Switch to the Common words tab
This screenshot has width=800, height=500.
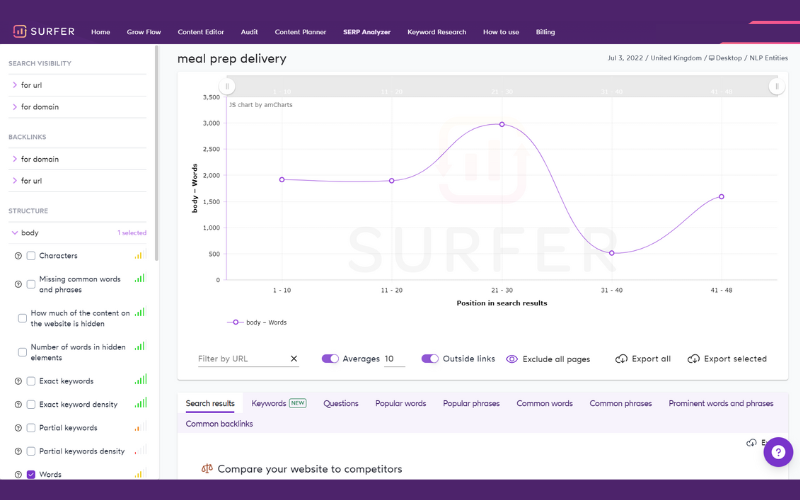click(x=544, y=403)
